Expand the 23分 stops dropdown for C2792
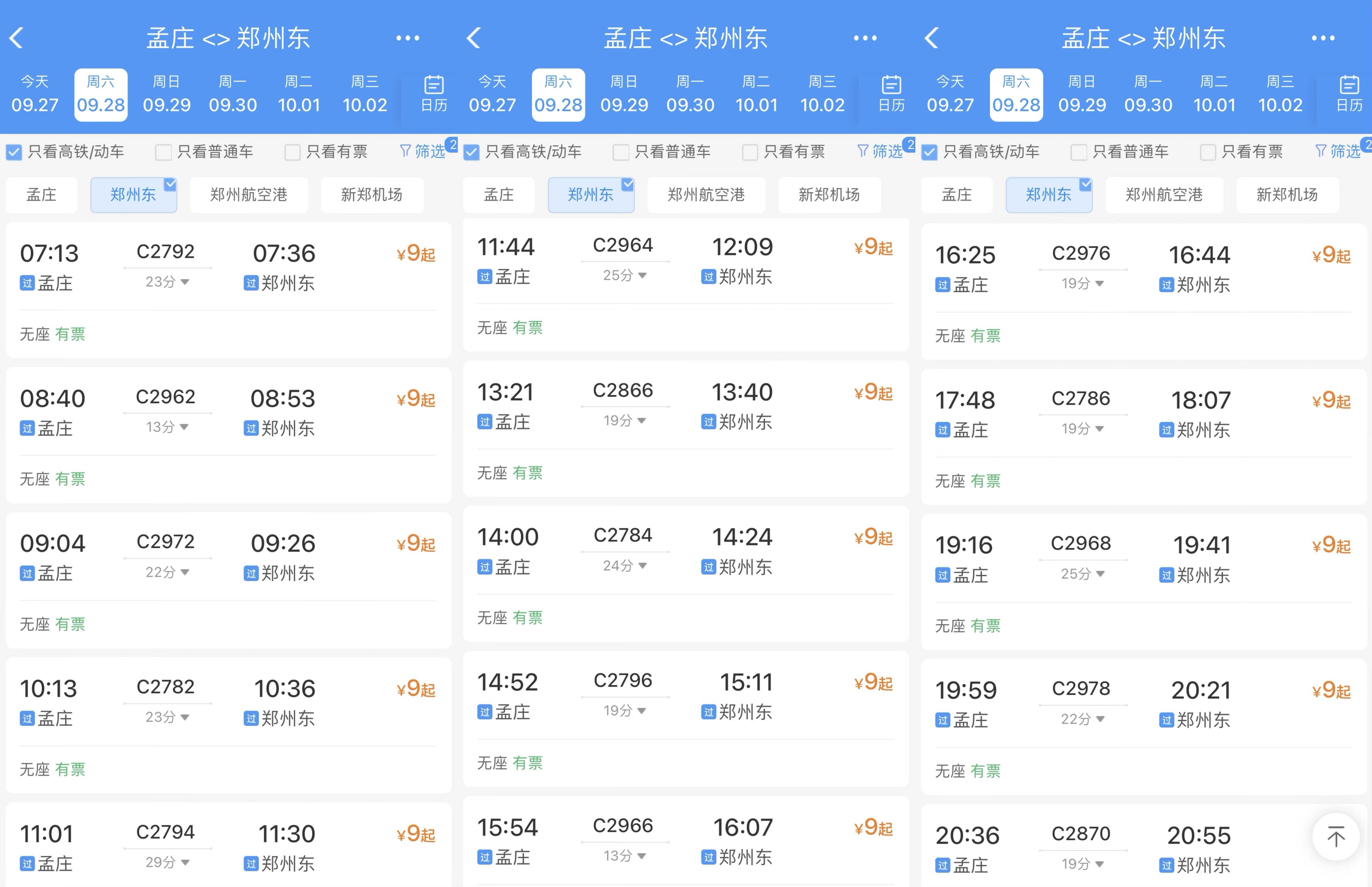The height and width of the screenshot is (887, 1372). 167,282
